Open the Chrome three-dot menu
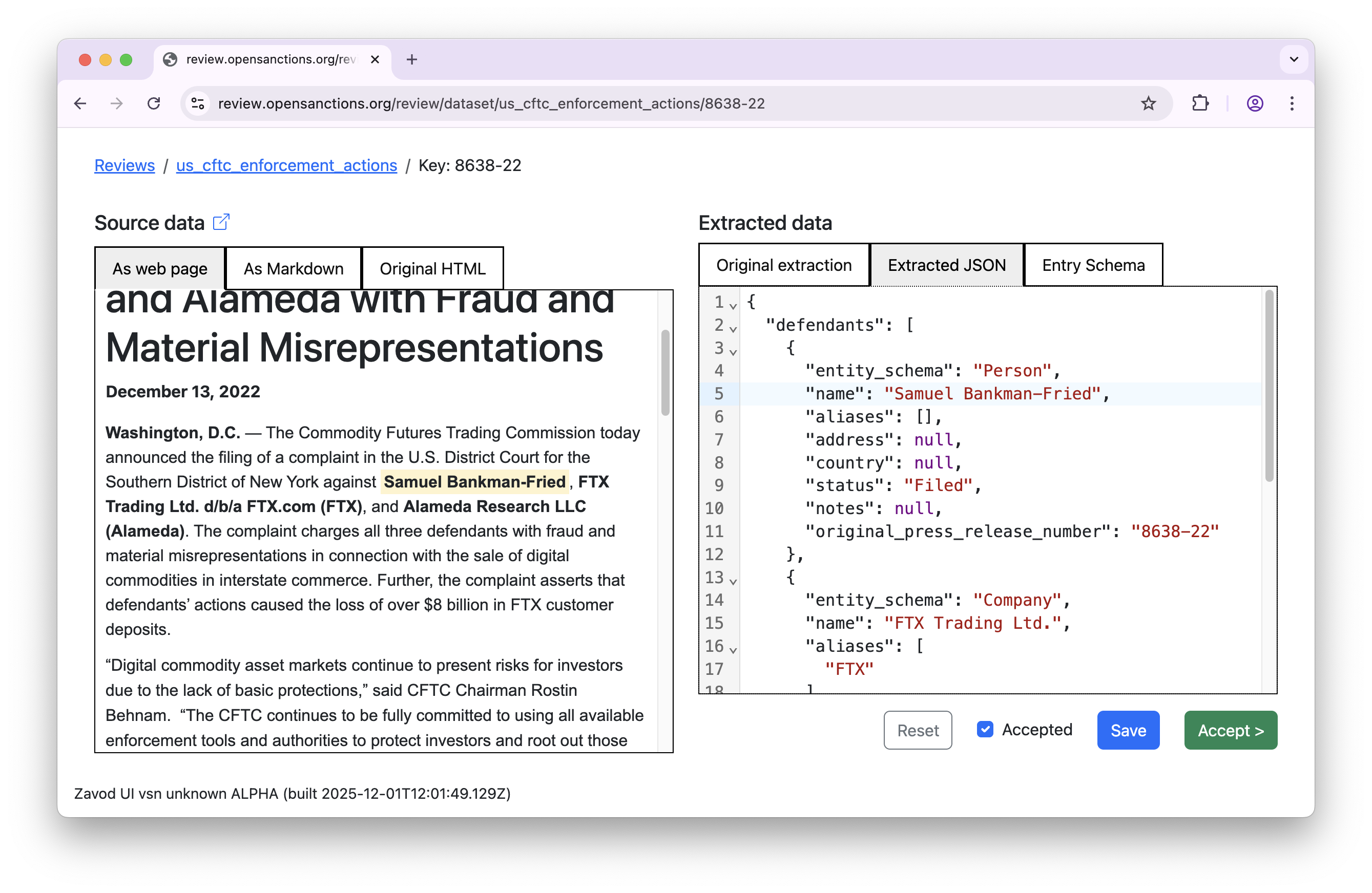The image size is (1372, 893). (1292, 104)
